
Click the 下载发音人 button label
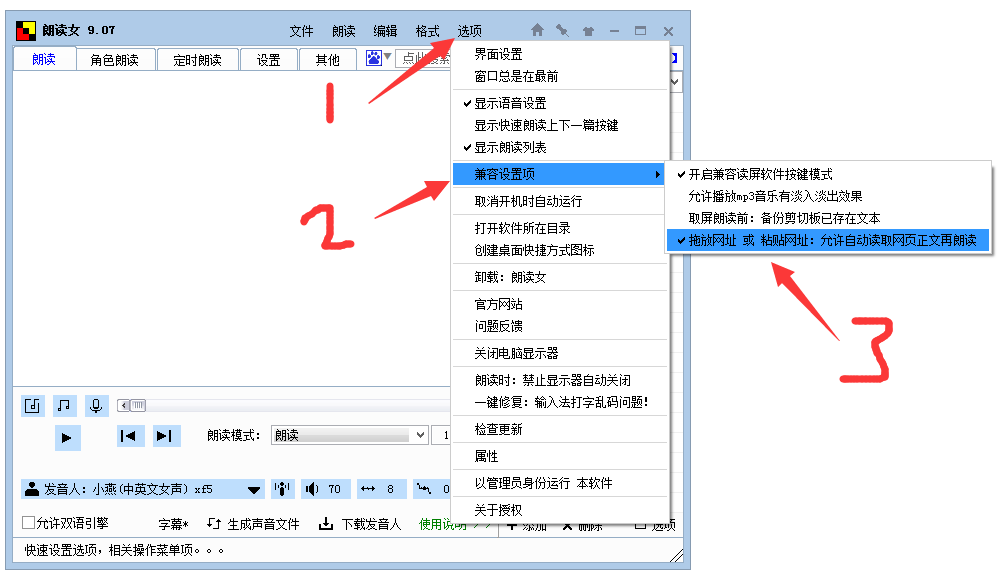(371, 524)
